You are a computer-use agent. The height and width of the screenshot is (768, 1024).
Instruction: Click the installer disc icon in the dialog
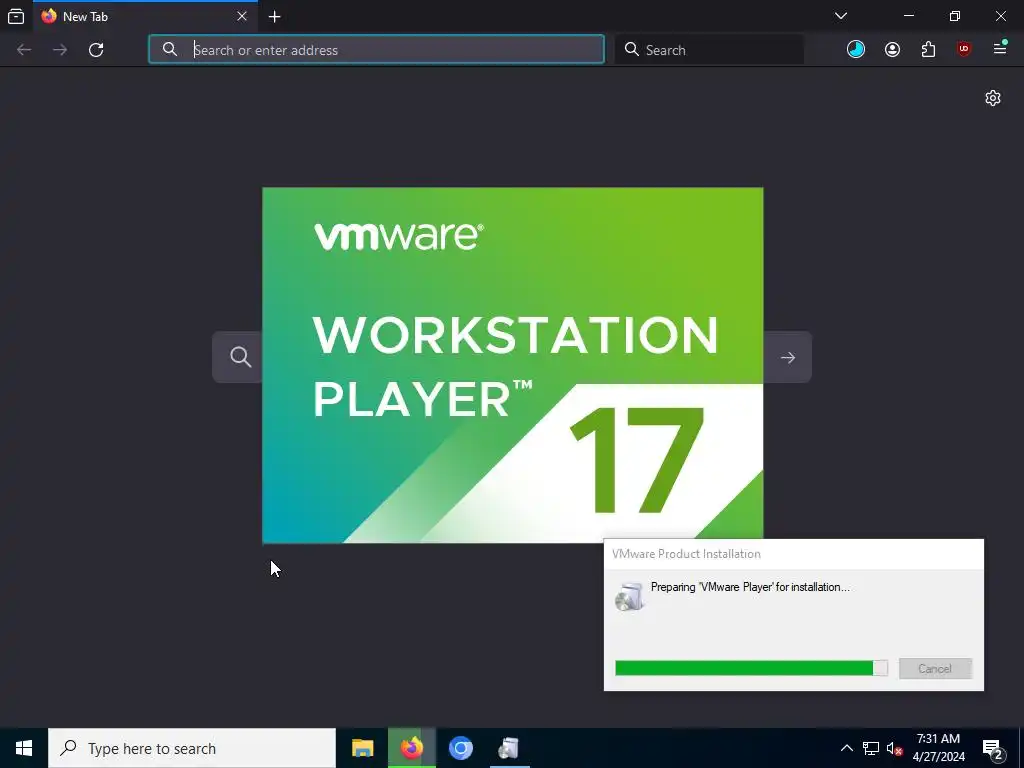point(630,596)
